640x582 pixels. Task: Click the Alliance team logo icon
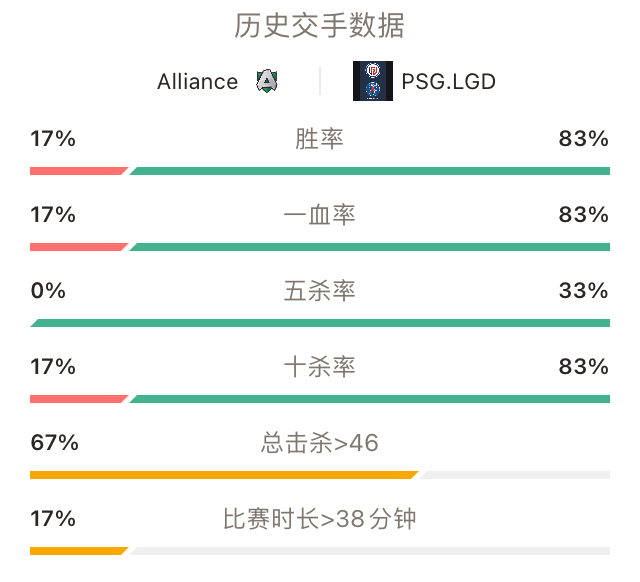[267, 81]
